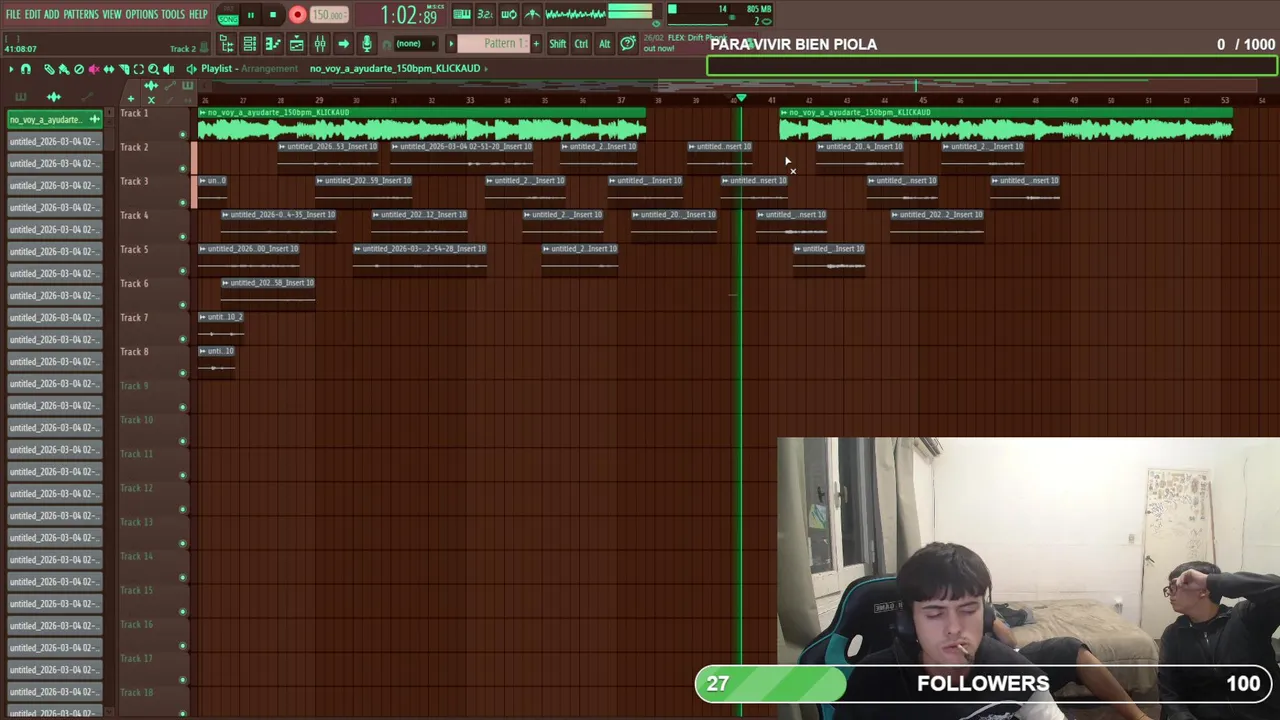The image size is (1280, 720).
Task: Open Playlist - Arrangement selector
Action: (x=249, y=68)
